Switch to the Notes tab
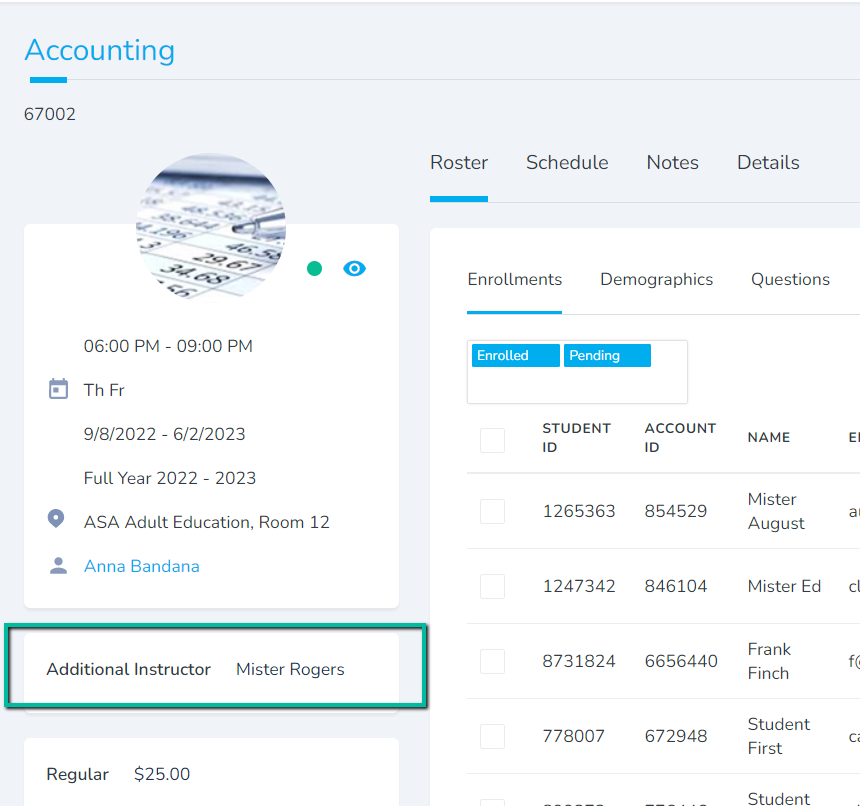The height and width of the screenshot is (806, 860). (x=672, y=163)
